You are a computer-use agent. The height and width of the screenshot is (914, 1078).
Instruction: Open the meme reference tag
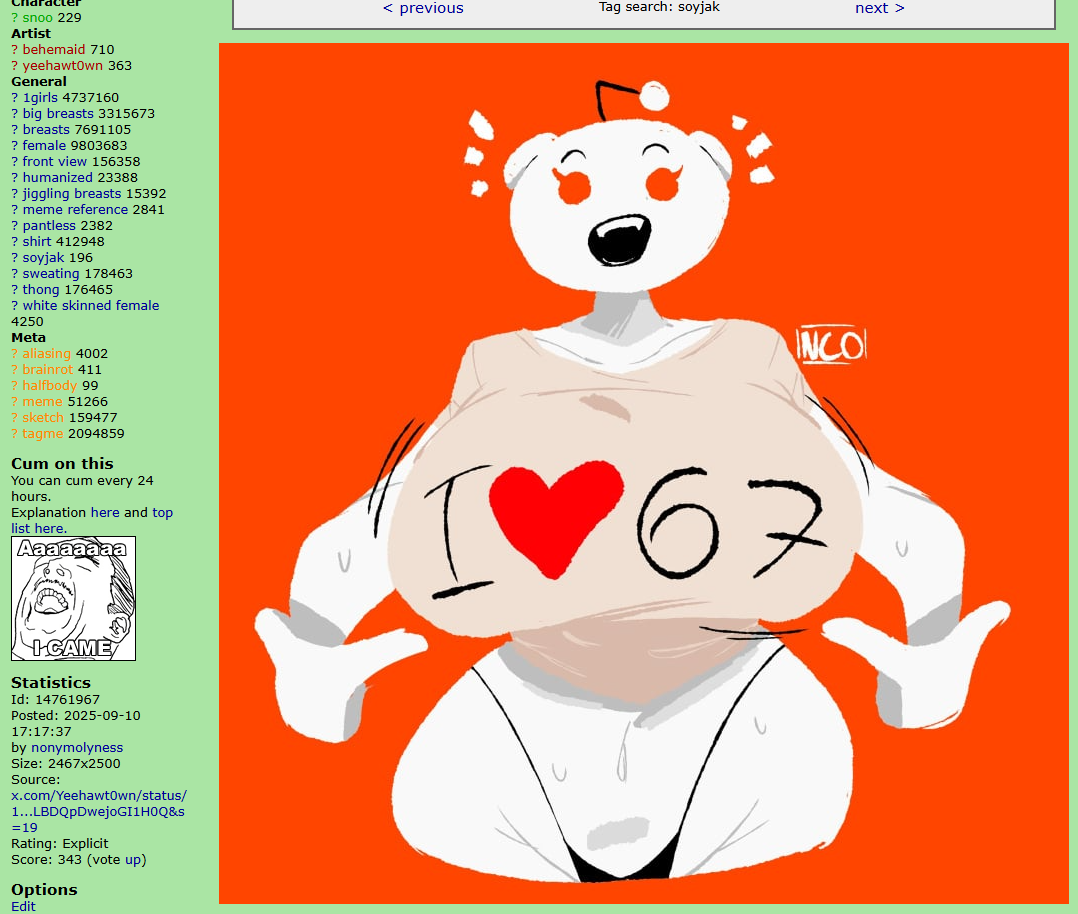75,210
